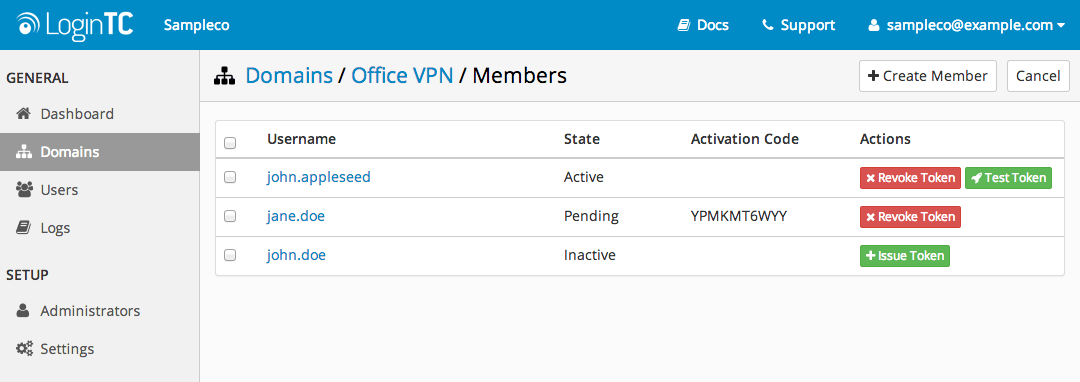Open Administrators setup page
This screenshot has width=1080, height=382.
(100, 310)
